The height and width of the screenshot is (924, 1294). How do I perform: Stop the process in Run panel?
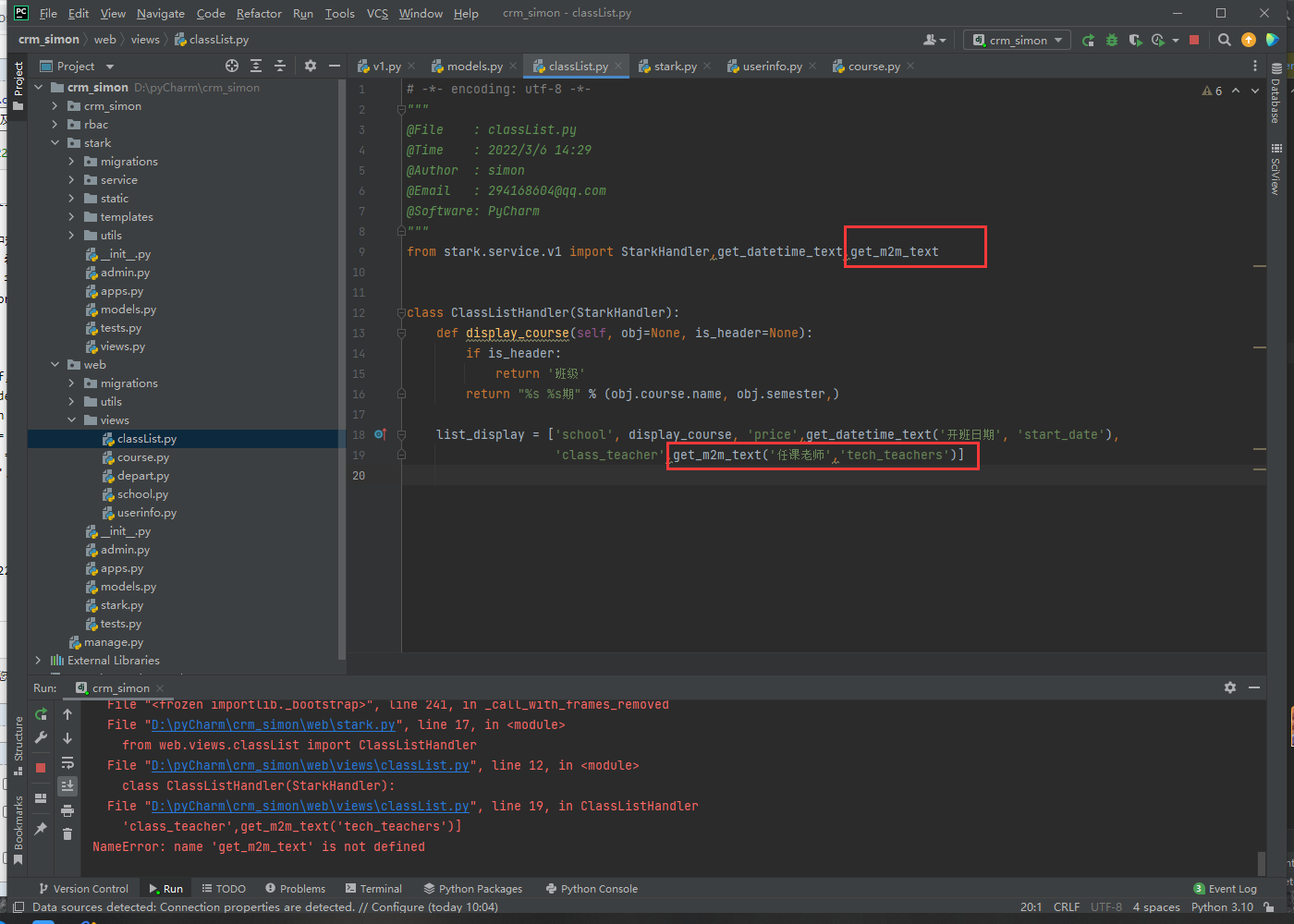tap(41, 767)
